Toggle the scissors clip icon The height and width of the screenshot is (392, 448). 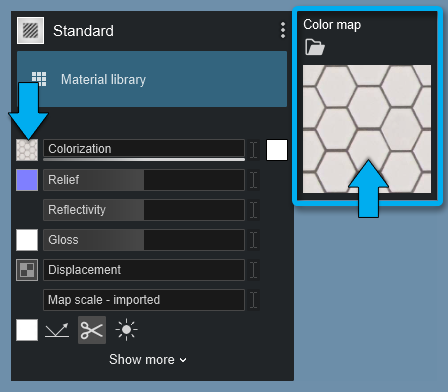click(92, 330)
